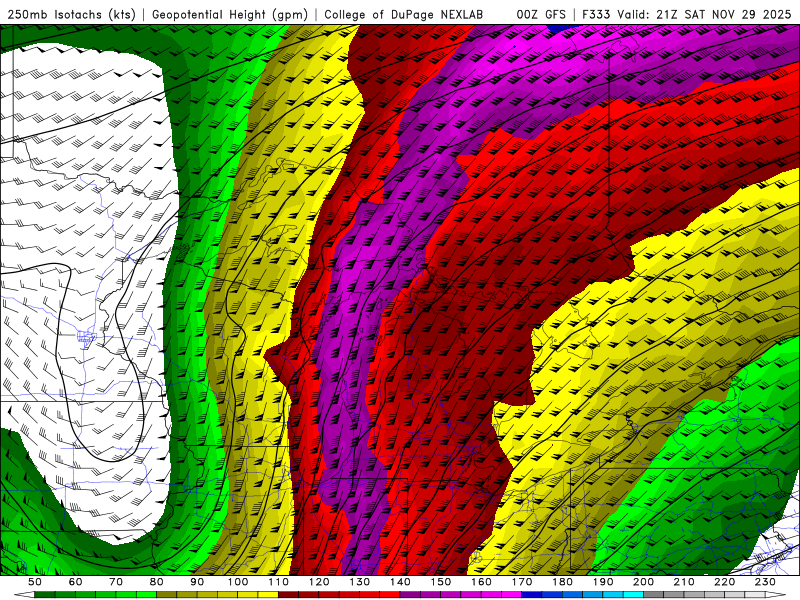This screenshot has height=600, width=800.
Task: Select the darkest green swatch in the legend bar
Action: pyautogui.click(x=45, y=594)
